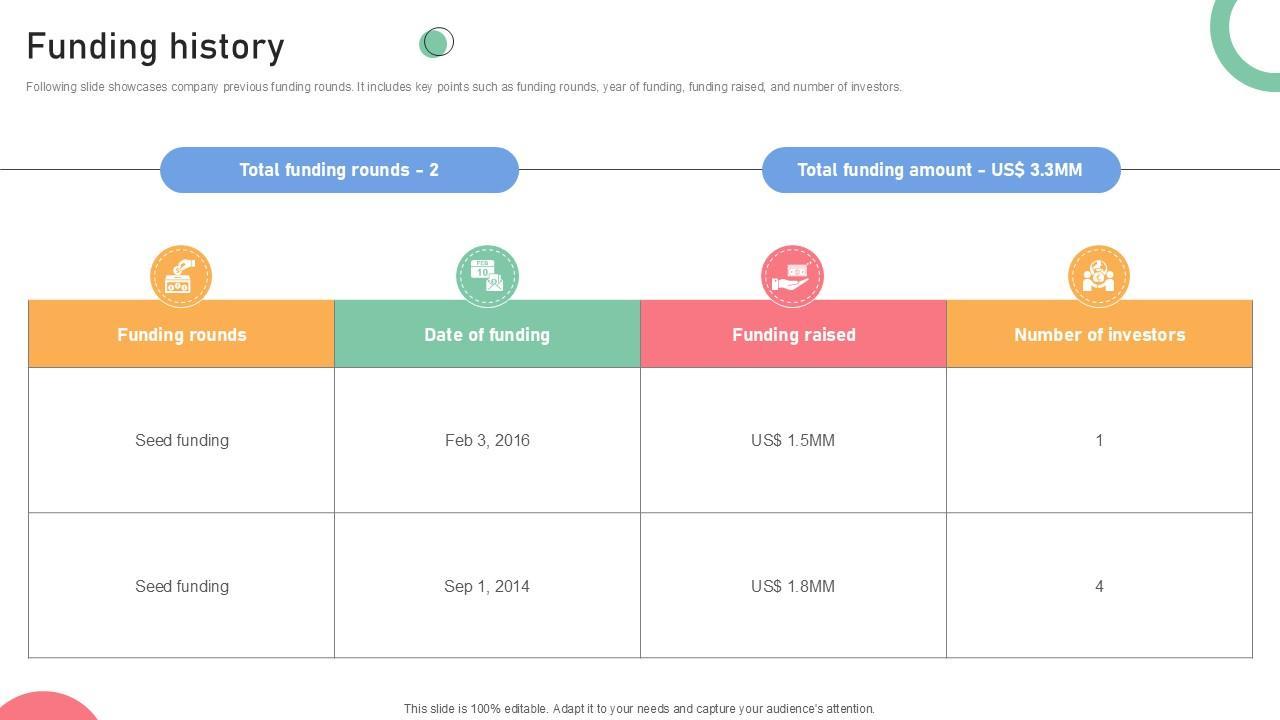1280x720 pixels.
Task: Click the orange investors group icon
Action: coord(1099,276)
